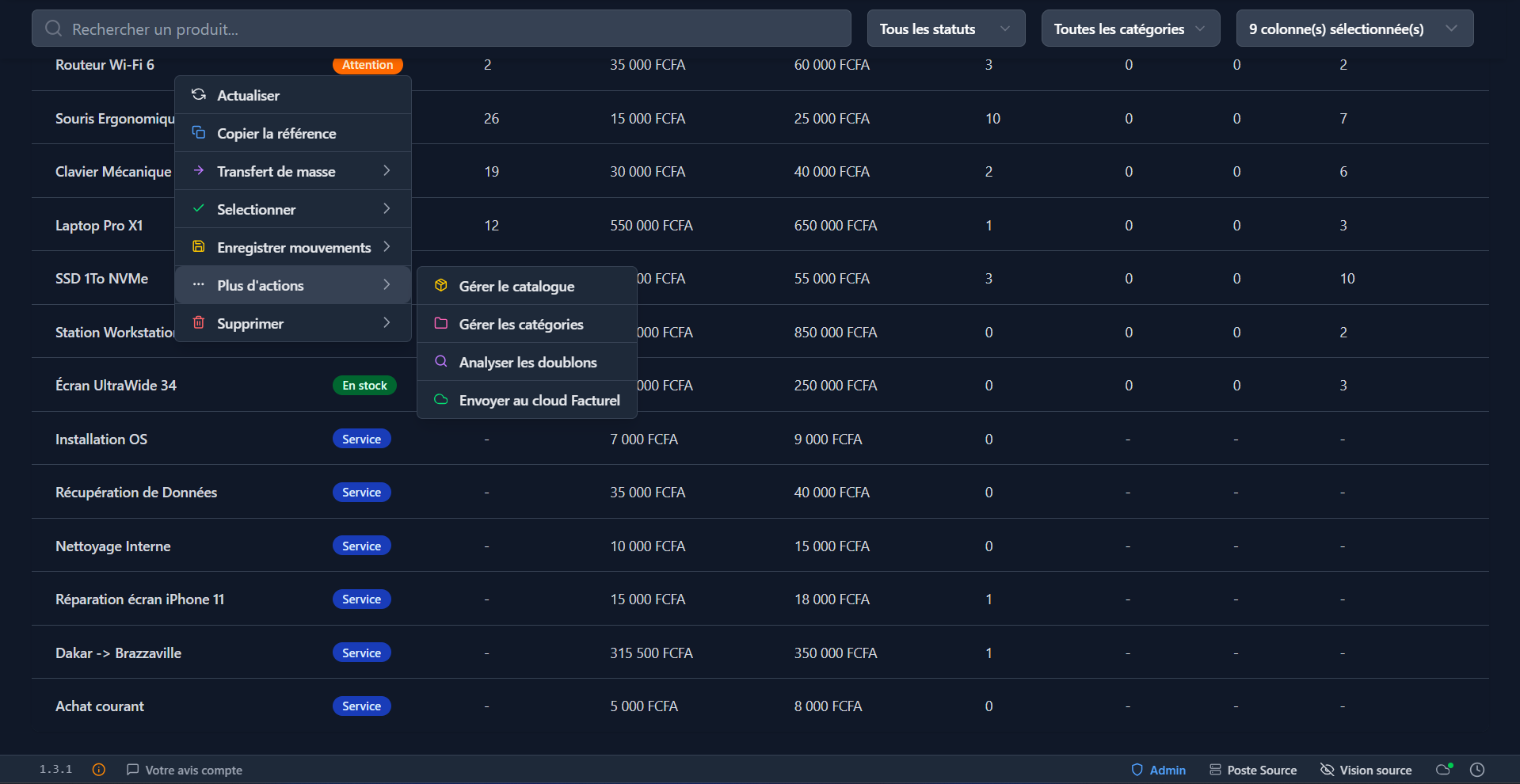Viewport: 1520px width, 784px height.
Task: Open the Tous les statuts dropdown
Action: tap(947, 29)
